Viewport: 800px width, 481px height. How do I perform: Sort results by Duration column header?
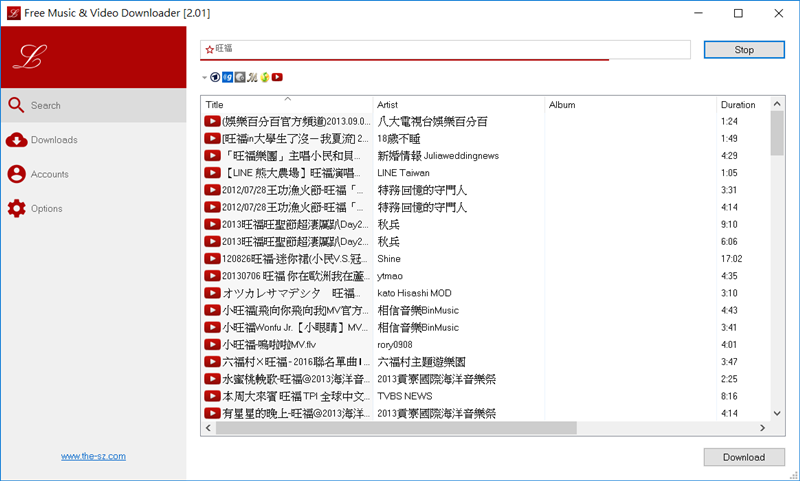pyautogui.click(x=738, y=105)
